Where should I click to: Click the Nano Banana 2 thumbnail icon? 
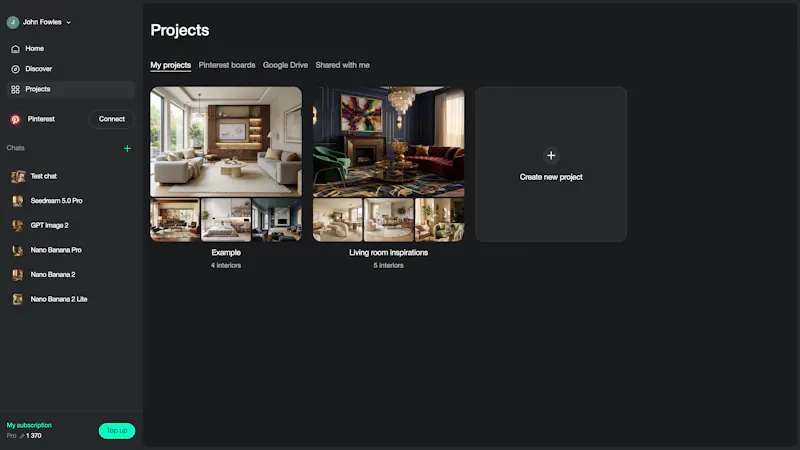pyautogui.click(x=18, y=275)
